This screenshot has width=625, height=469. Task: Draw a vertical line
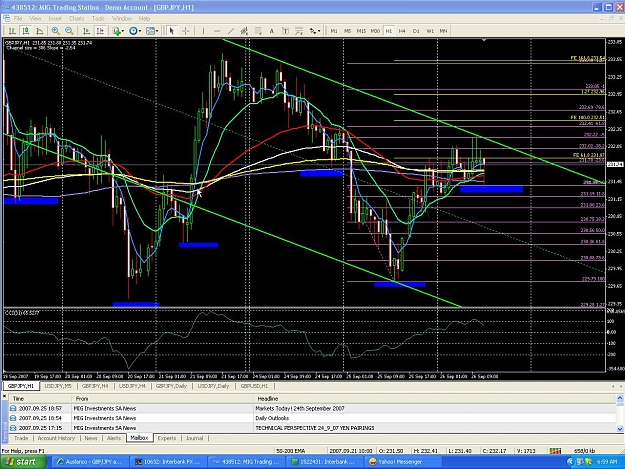(203, 31)
